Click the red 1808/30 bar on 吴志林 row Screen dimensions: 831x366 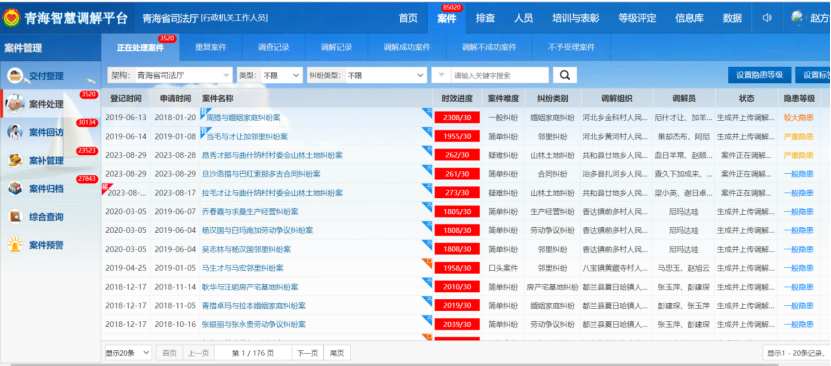point(457,249)
